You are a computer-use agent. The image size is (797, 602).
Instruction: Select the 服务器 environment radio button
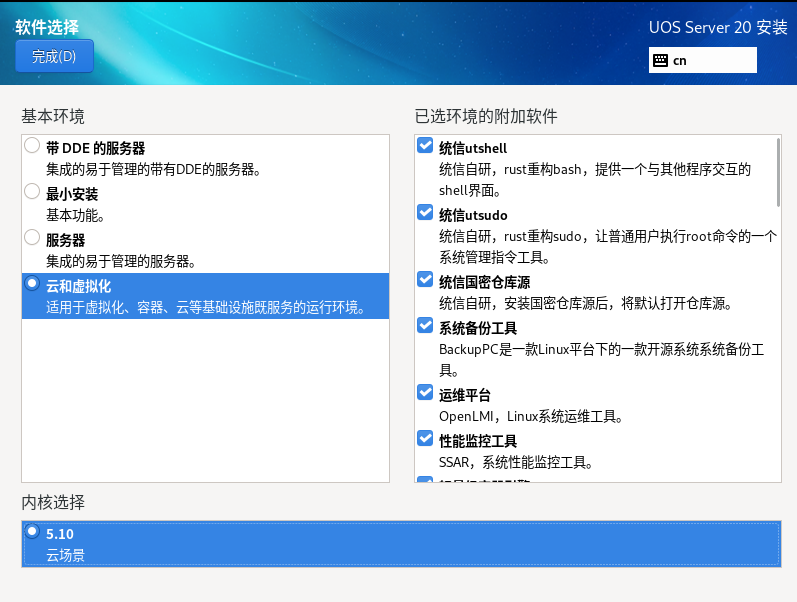[x=32, y=237]
